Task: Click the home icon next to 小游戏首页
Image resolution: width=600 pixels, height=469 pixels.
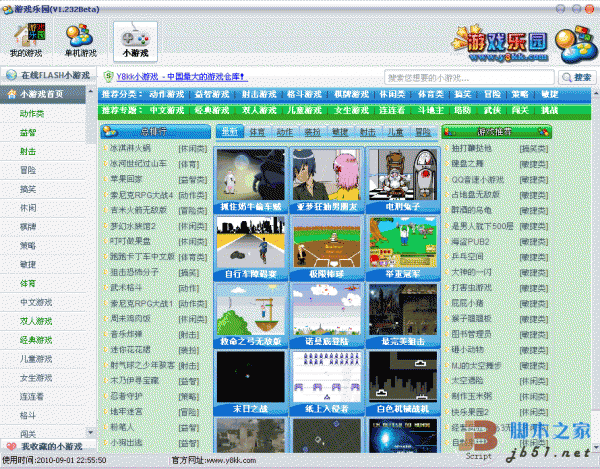Action: [12, 94]
